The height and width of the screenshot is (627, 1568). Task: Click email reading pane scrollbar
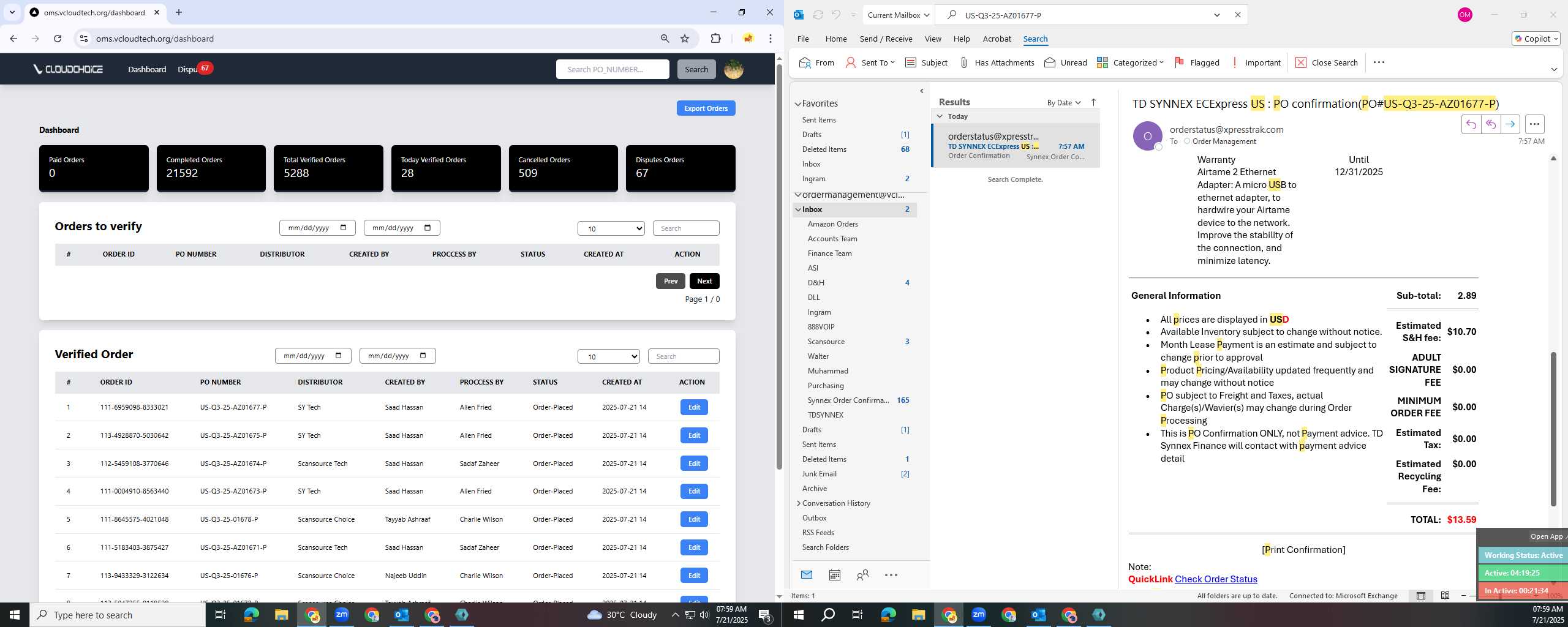[1553, 429]
